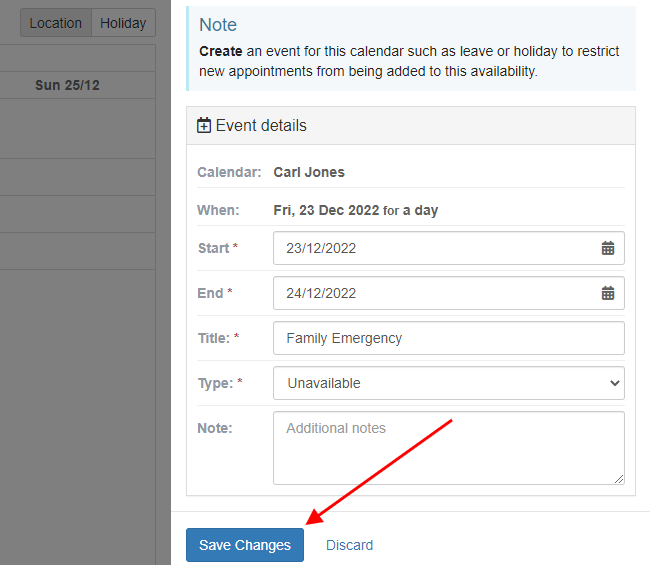Focus the Start date field 23/12/2022
This screenshot has height=565, width=650.
click(449, 248)
